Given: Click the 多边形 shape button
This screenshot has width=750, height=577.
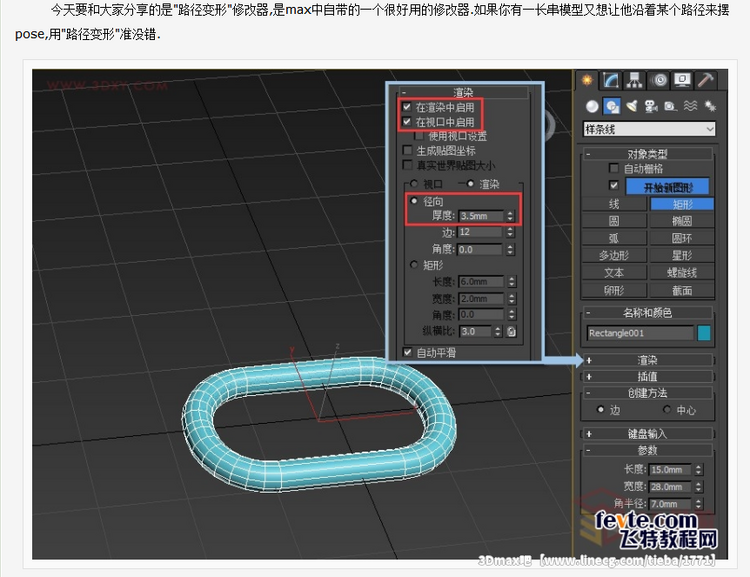Looking at the screenshot, I should (614, 255).
